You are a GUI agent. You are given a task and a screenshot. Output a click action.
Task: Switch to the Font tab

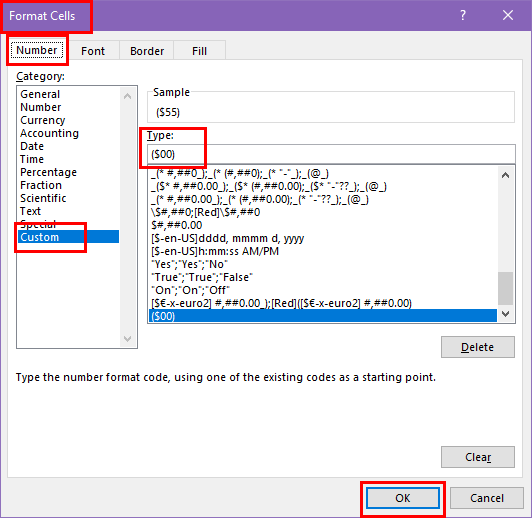93,51
